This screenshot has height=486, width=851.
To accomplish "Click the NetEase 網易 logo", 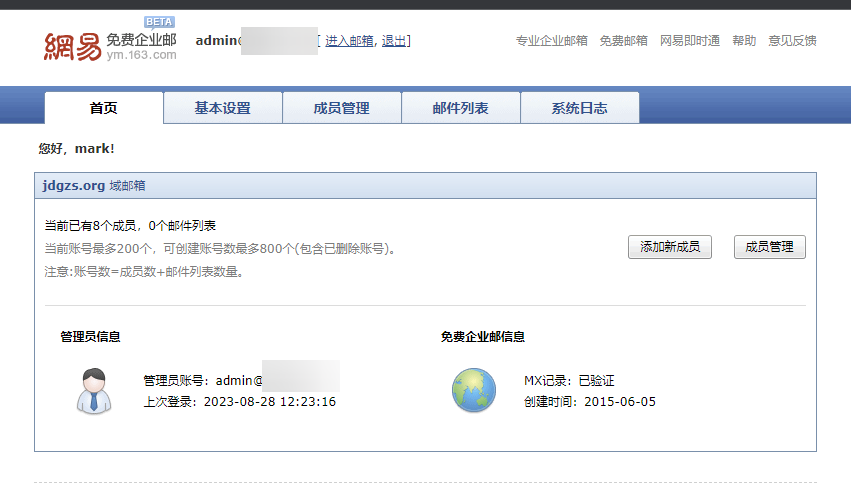I will point(72,47).
